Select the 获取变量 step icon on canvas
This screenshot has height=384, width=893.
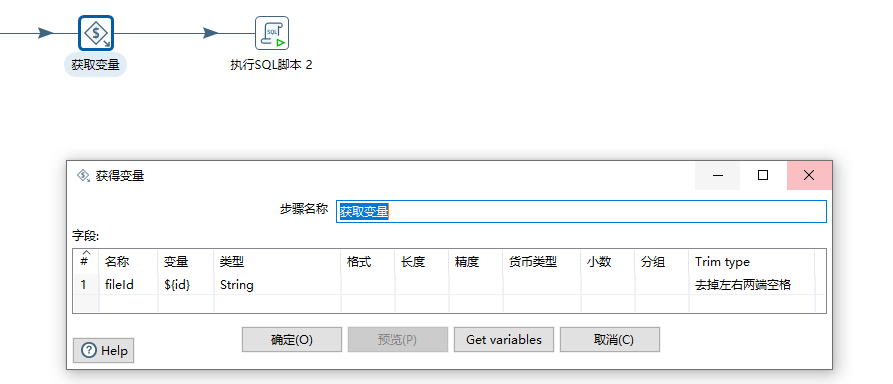tap(96, 33)
